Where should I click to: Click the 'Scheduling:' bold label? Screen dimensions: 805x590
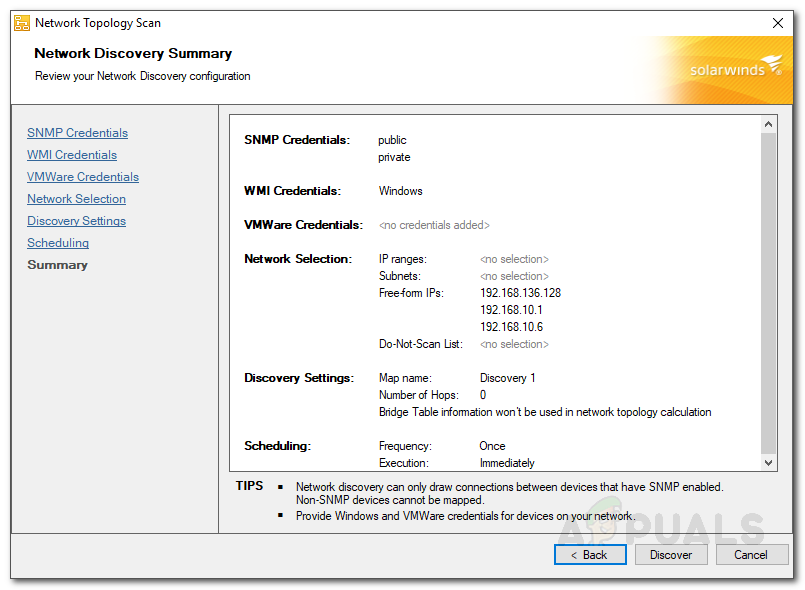click(x=278, y=446)
